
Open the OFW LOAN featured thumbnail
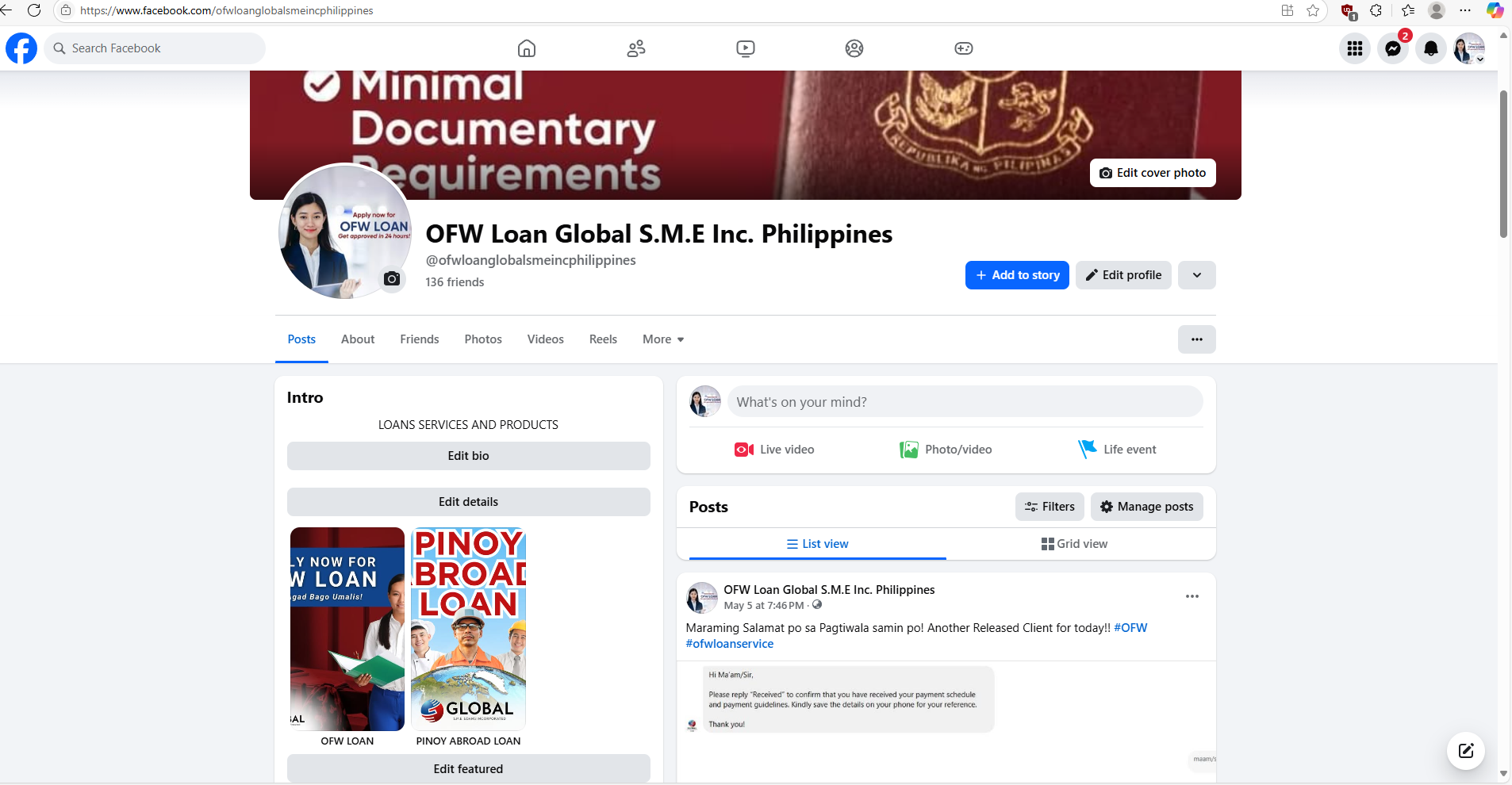click(x=347, y=629)
